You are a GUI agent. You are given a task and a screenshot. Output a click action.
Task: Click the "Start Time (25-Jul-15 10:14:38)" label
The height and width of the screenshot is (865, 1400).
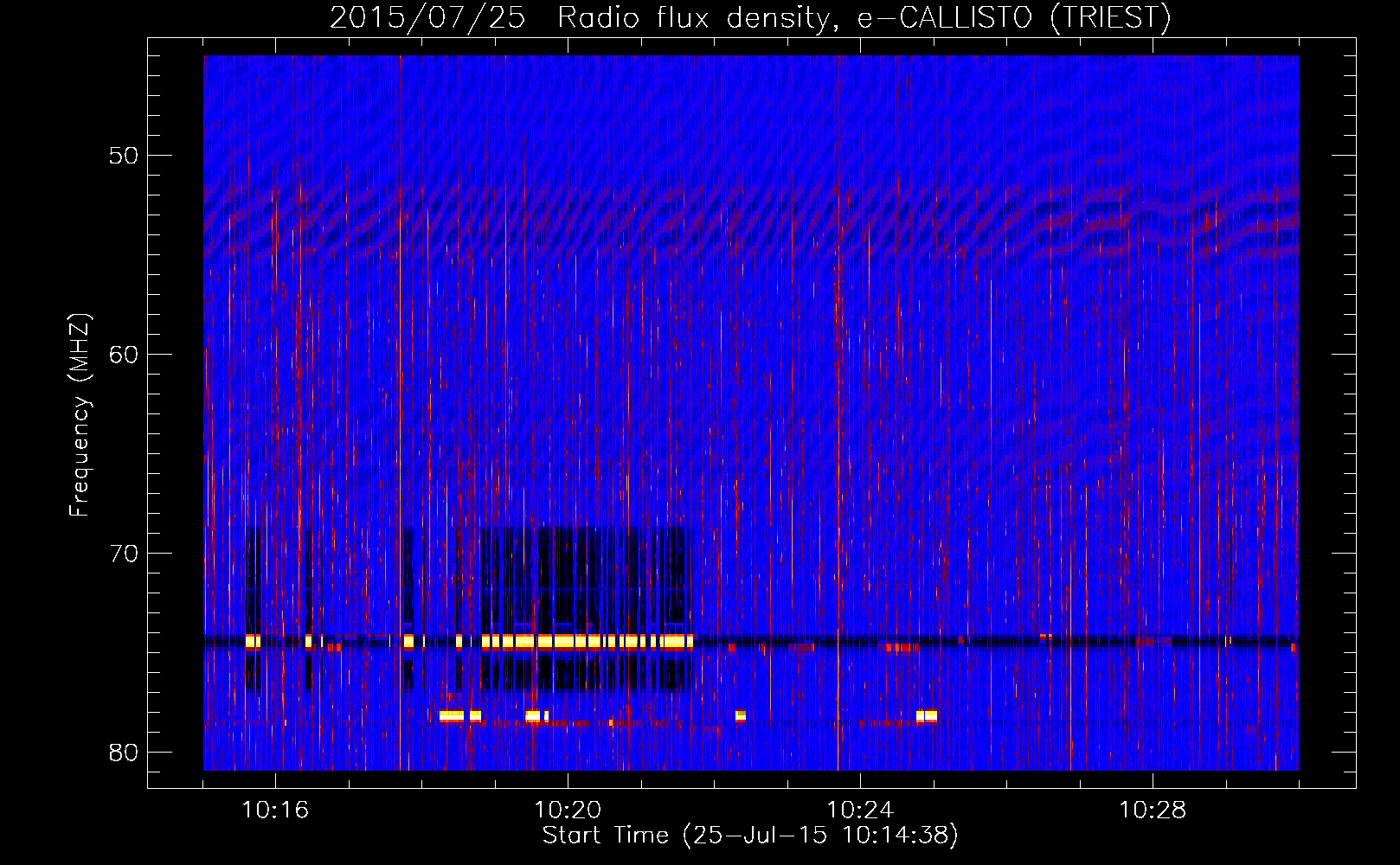[x=750, y=836]
